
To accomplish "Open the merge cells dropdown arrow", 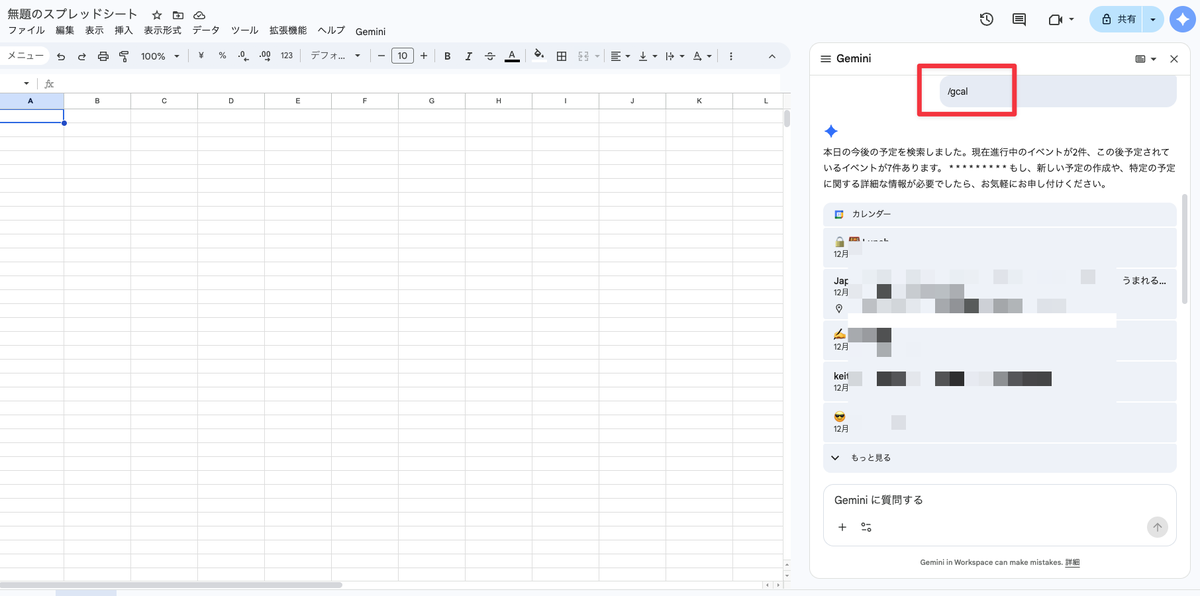I will (x=597, y=56).
